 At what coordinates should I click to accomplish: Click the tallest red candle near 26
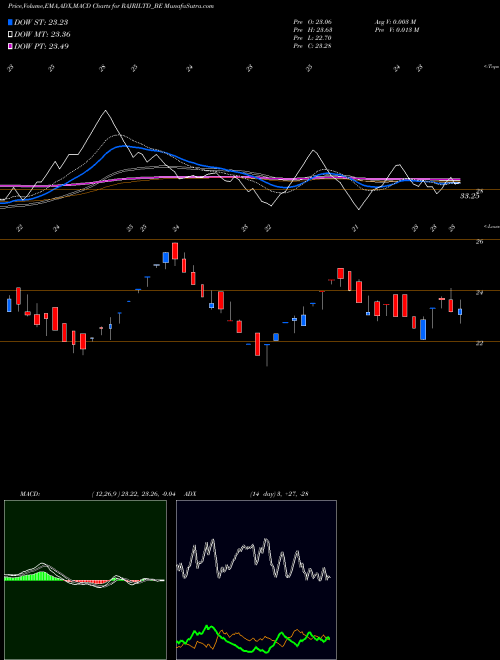pyautogui.click(x=175, y=251)
